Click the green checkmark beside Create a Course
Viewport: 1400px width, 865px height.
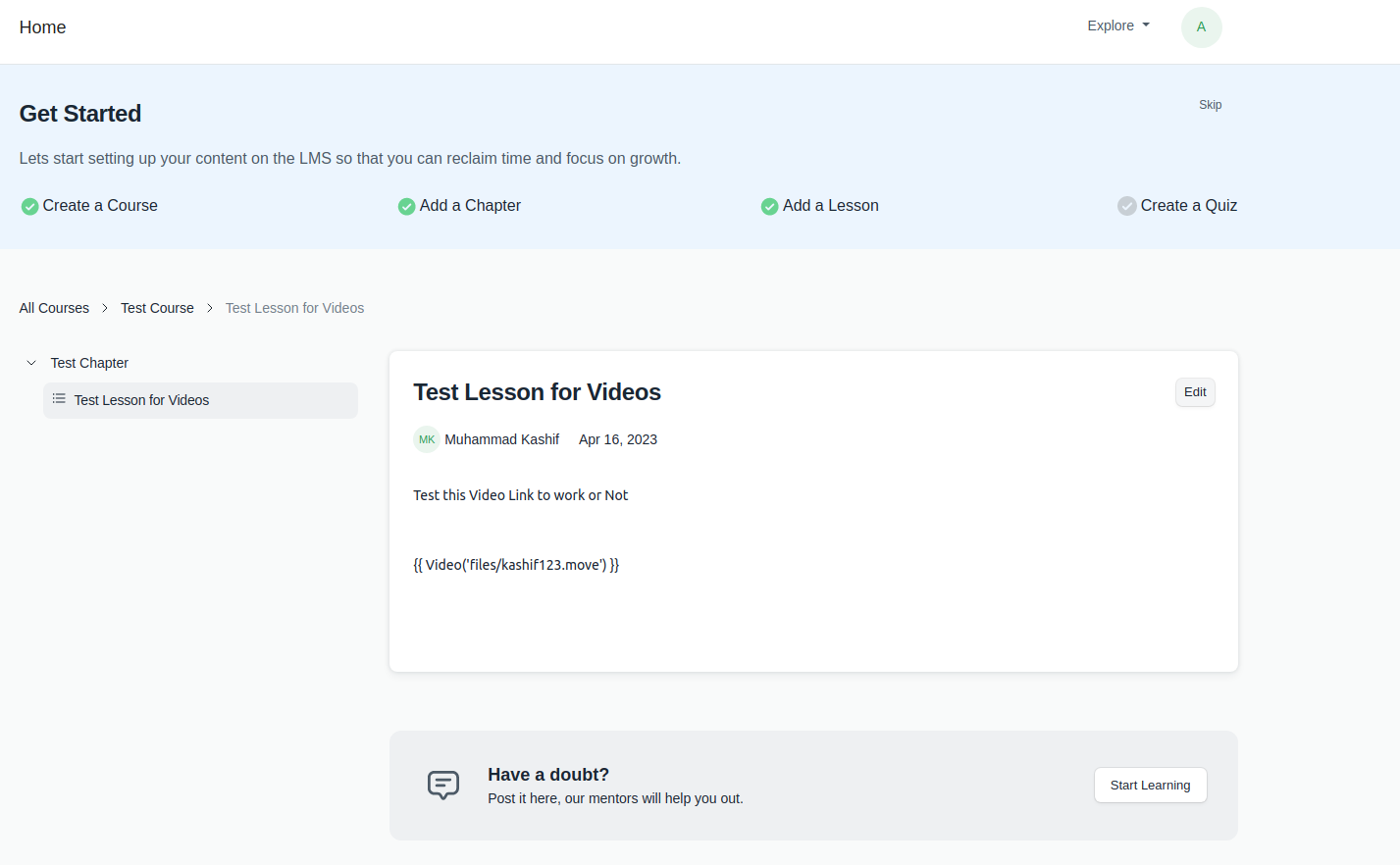28,206
